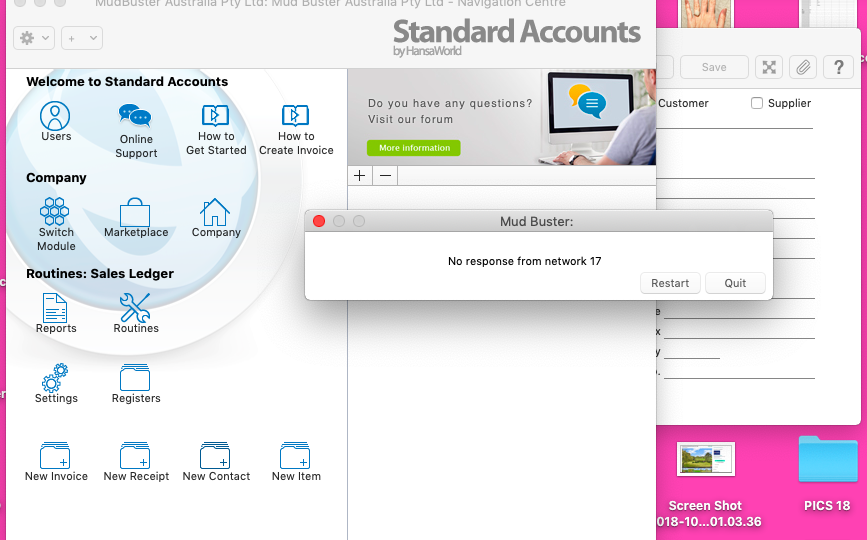867x540 pixels.
Task: Click Quit in the Mud Buster dialog
Action: coord(735,283)
